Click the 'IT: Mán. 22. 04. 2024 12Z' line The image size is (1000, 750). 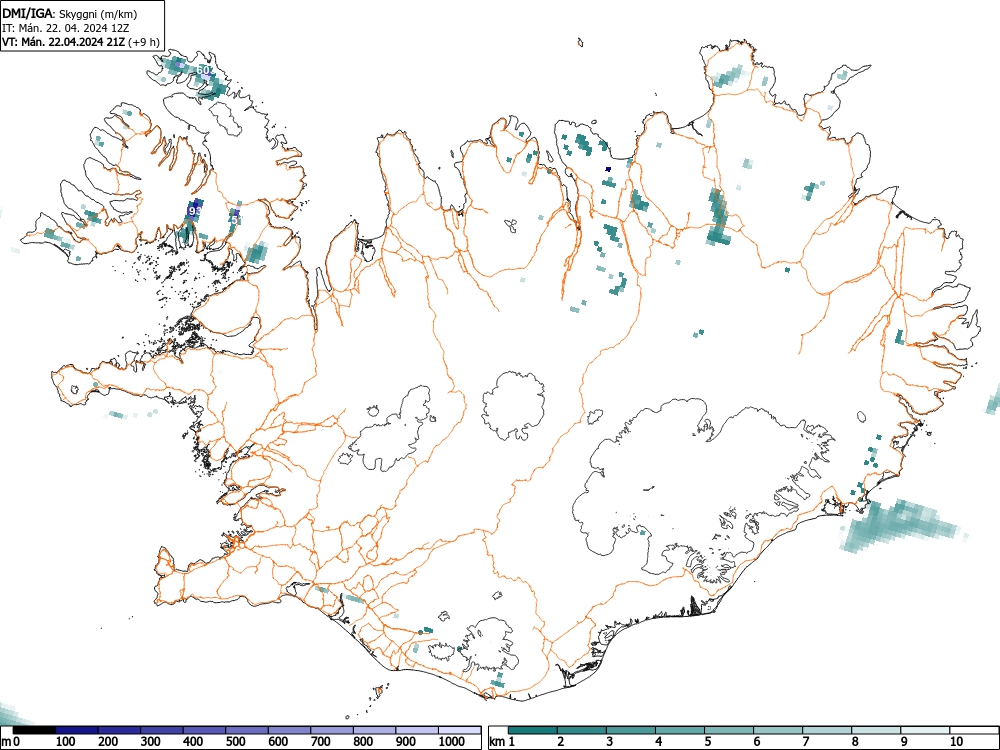[66, 28]
